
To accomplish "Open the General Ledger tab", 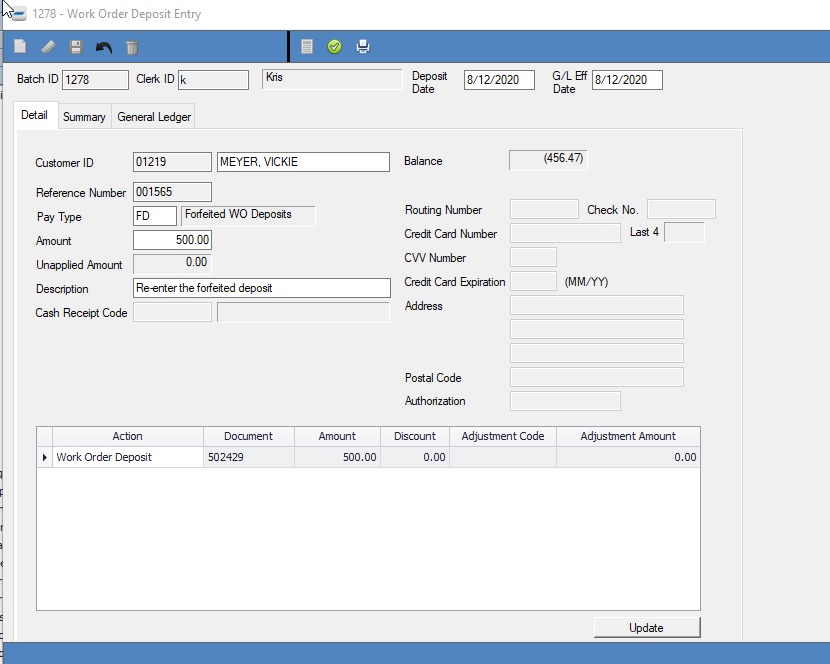I will click(154, 117).
